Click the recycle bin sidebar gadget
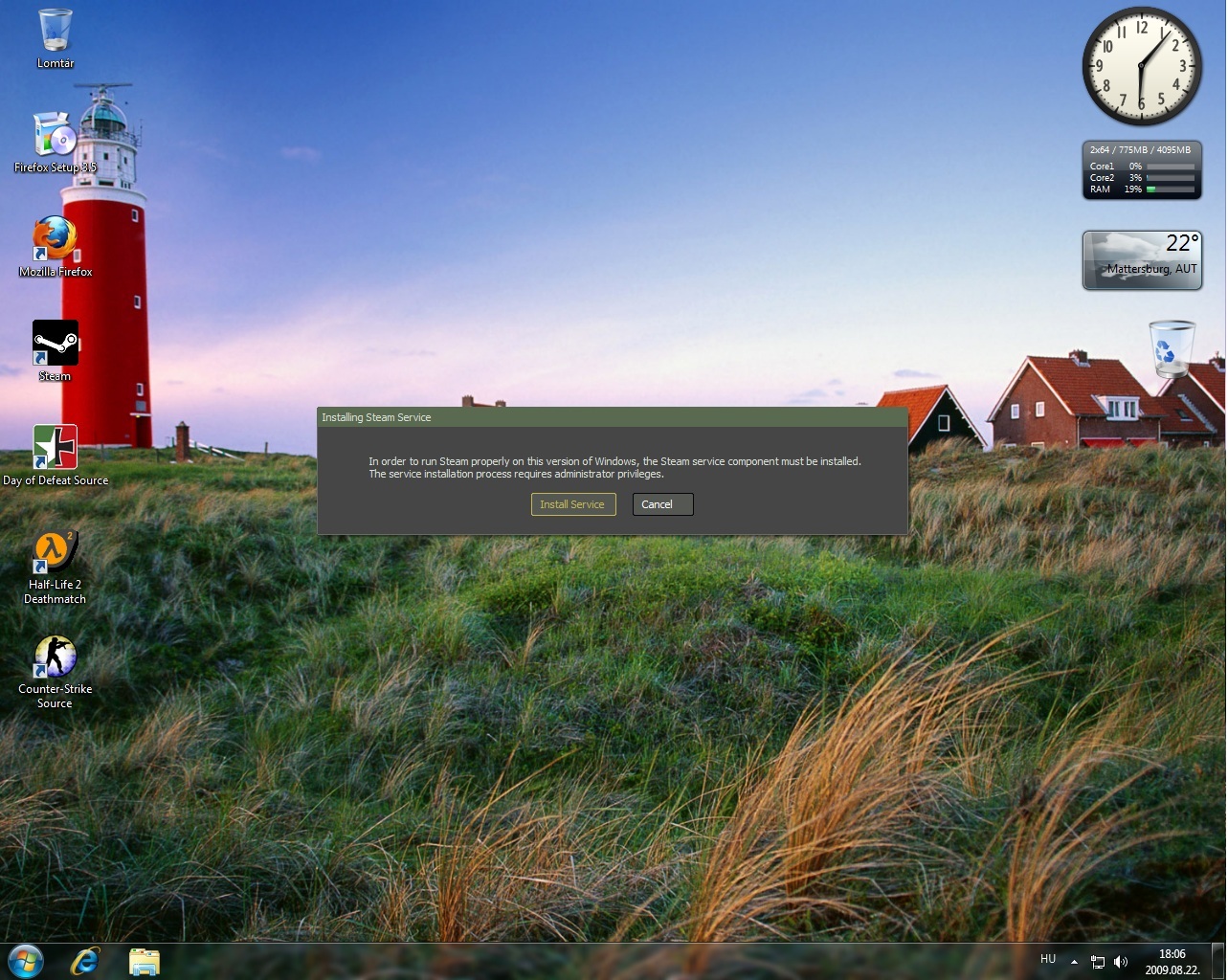The height and width of the screenshot is (980, 1228). (x=1172, y=347)
